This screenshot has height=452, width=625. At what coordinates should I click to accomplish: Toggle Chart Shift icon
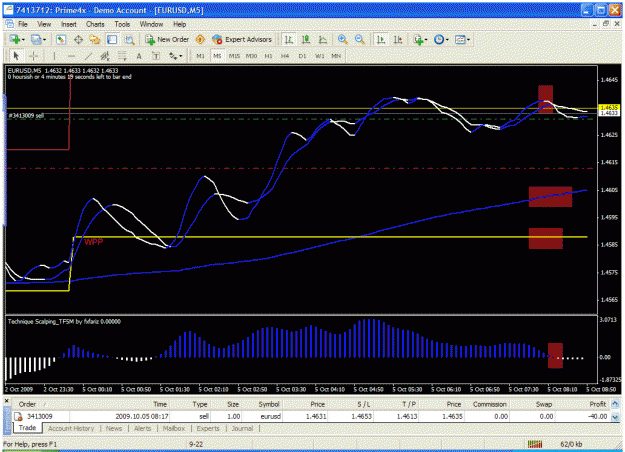point(398,39)
